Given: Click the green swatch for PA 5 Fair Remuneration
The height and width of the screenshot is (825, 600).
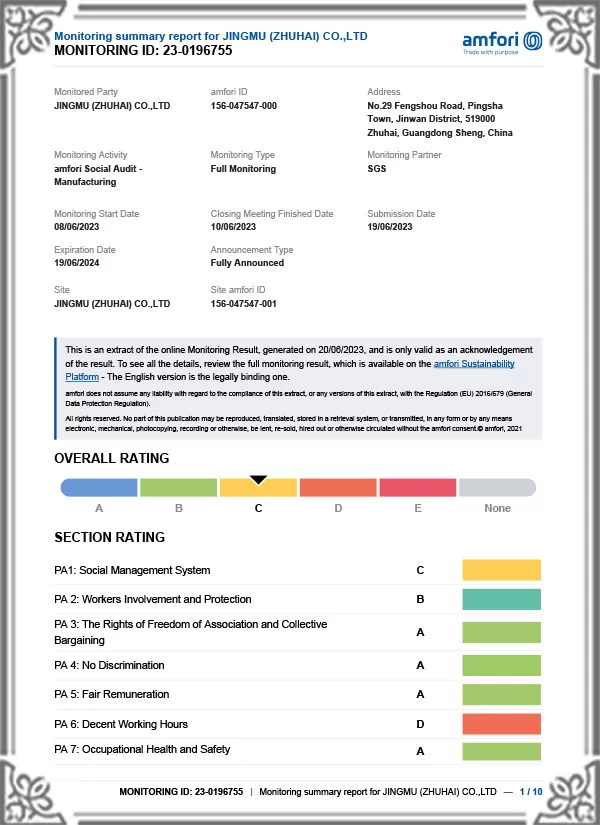Looking at the screenshot, I should point(501,694).
